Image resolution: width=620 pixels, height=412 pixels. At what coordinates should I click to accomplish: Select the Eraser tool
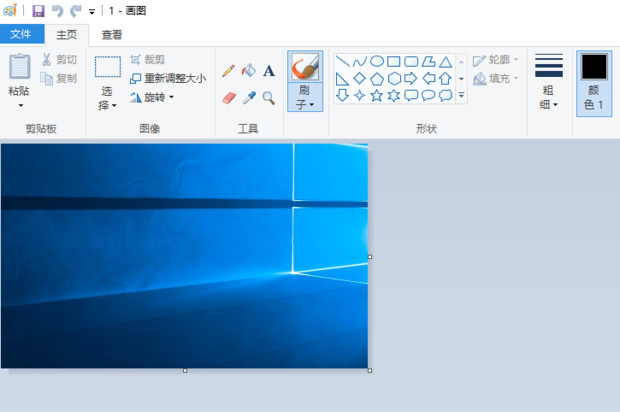pos(229,98)
